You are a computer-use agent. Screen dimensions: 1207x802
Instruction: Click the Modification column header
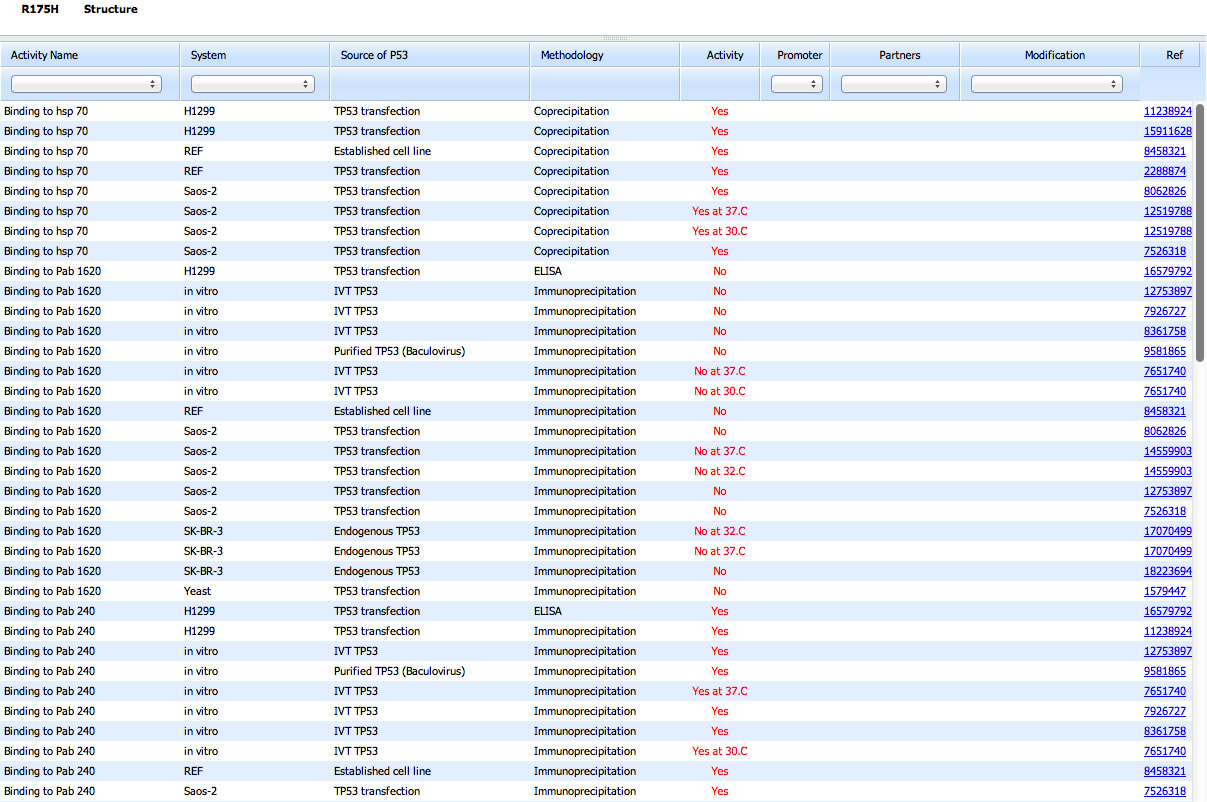click(x=1054, y=55)
